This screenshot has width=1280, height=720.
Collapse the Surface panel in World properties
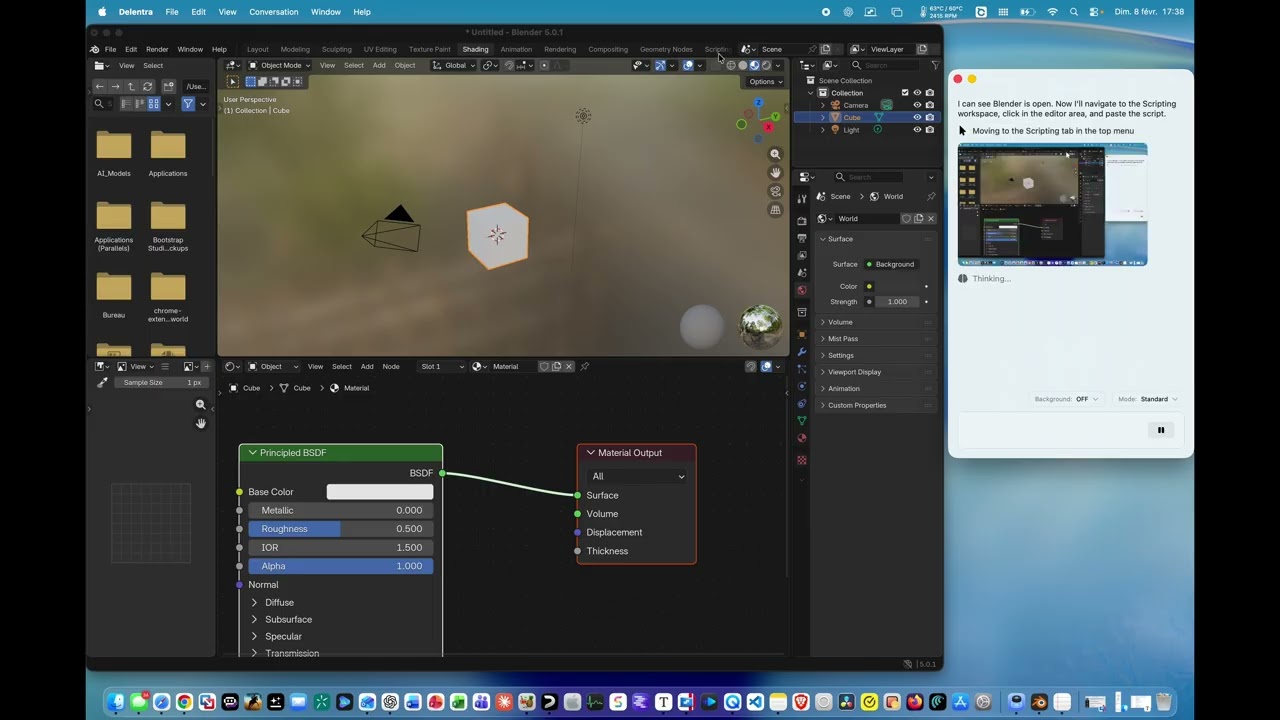coord(876,239)
